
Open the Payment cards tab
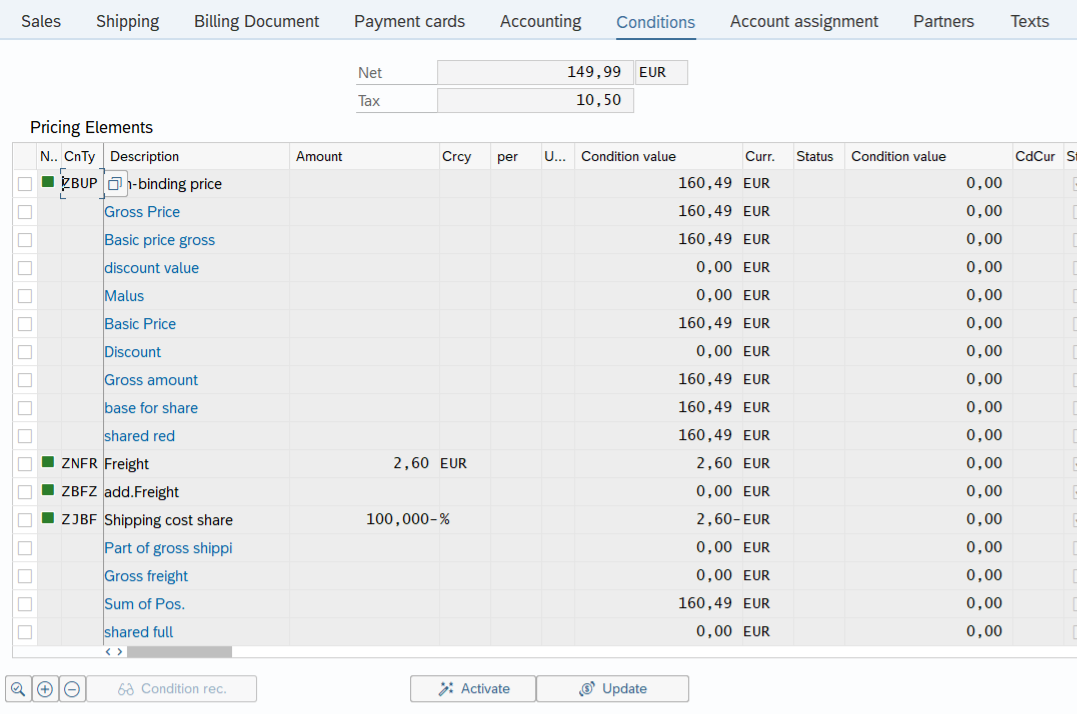click(x=409, y=21)
